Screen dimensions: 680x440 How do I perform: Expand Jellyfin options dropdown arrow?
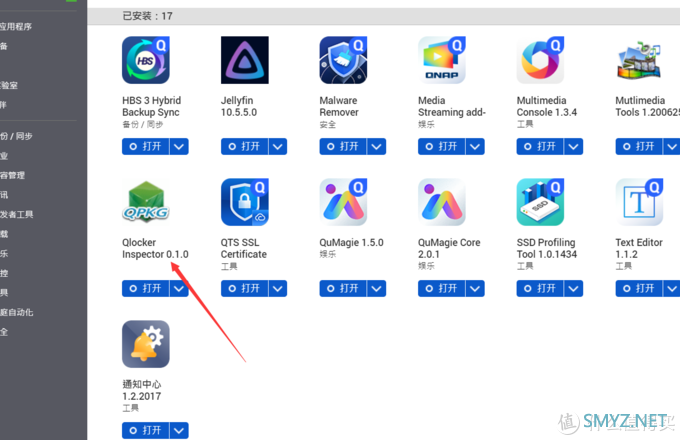pyautogui.click(x=278, y=147)
